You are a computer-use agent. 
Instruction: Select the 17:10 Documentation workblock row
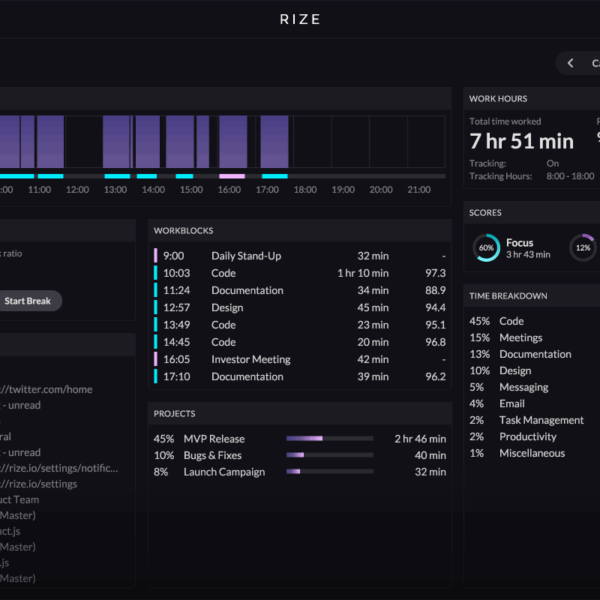(x=300, y=377)
